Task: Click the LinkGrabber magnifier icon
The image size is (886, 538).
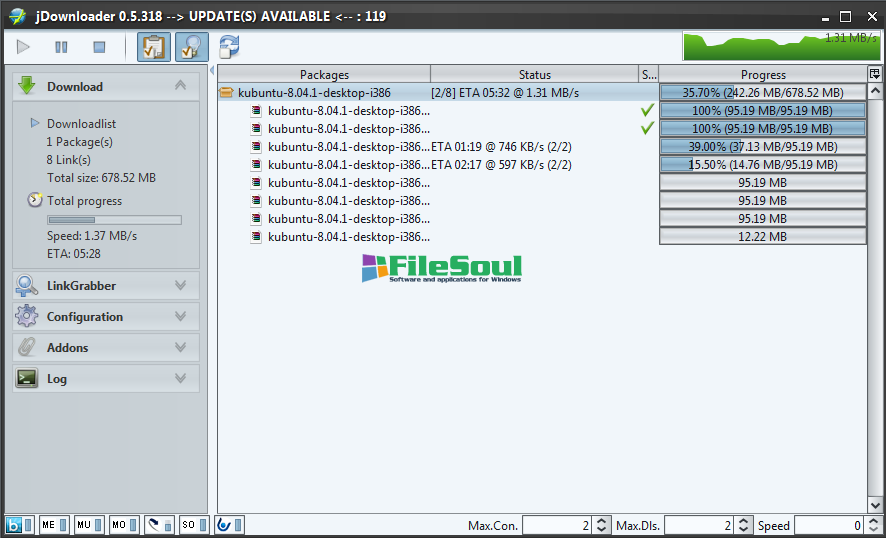Action: [x=27, y=285]
